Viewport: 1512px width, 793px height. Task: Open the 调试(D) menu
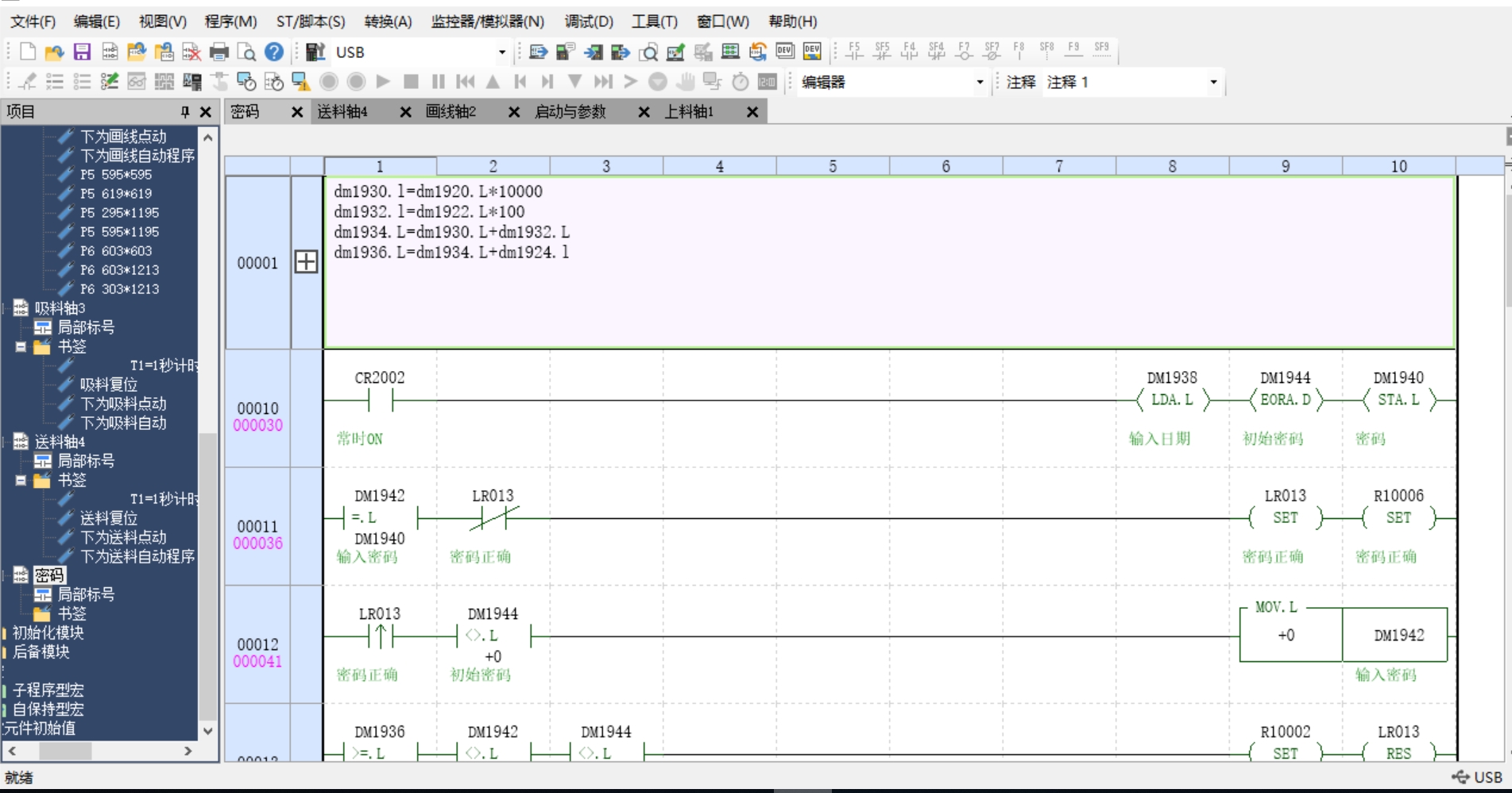click(589, 21)
